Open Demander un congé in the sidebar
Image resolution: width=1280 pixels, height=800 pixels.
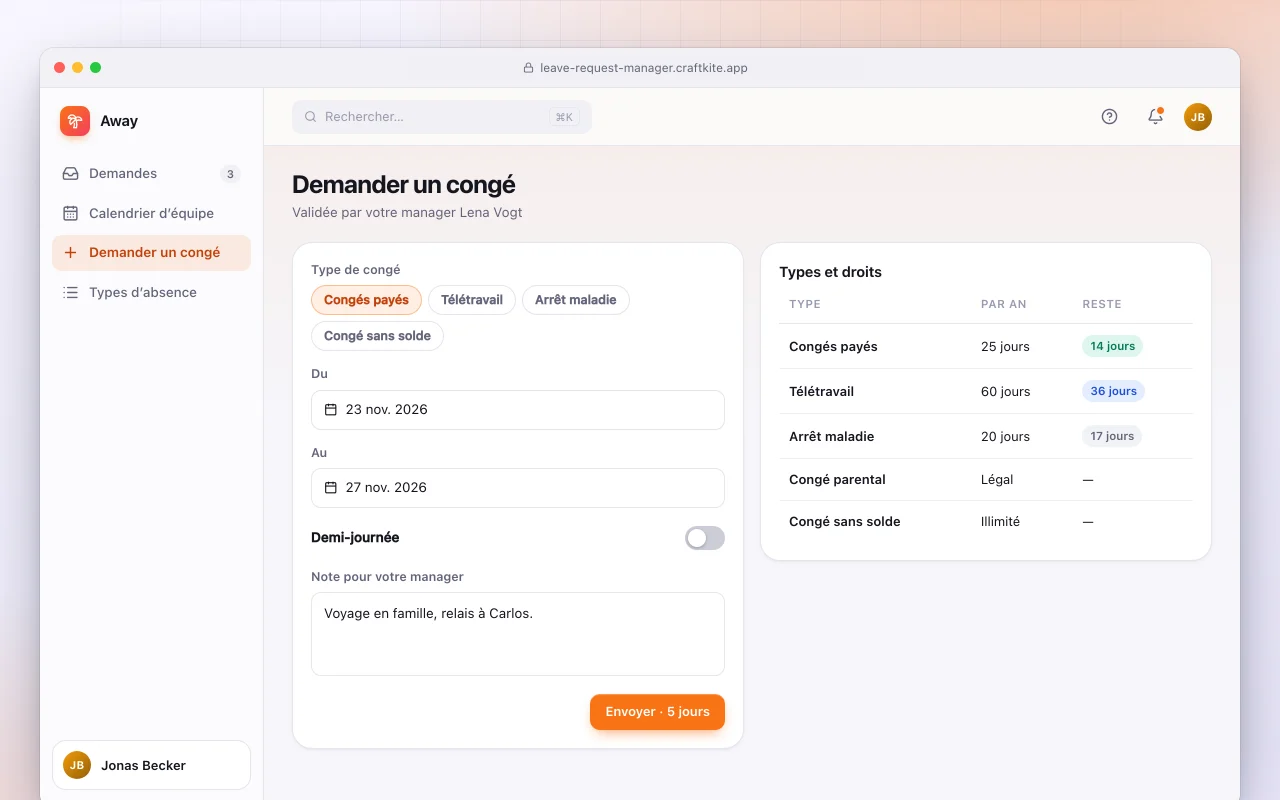[151, 253]
